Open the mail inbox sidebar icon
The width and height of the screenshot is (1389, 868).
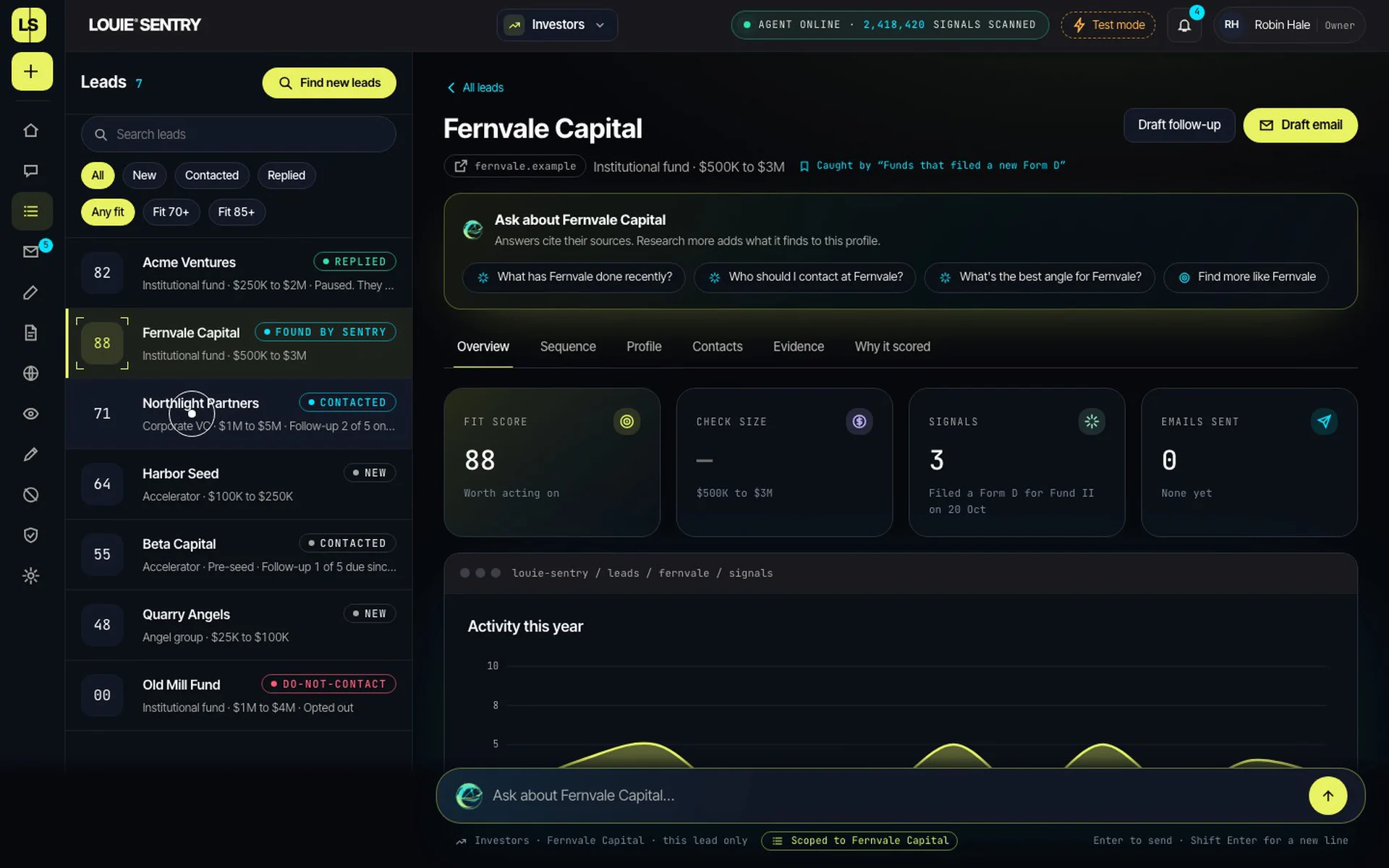(x=30, y=252)
